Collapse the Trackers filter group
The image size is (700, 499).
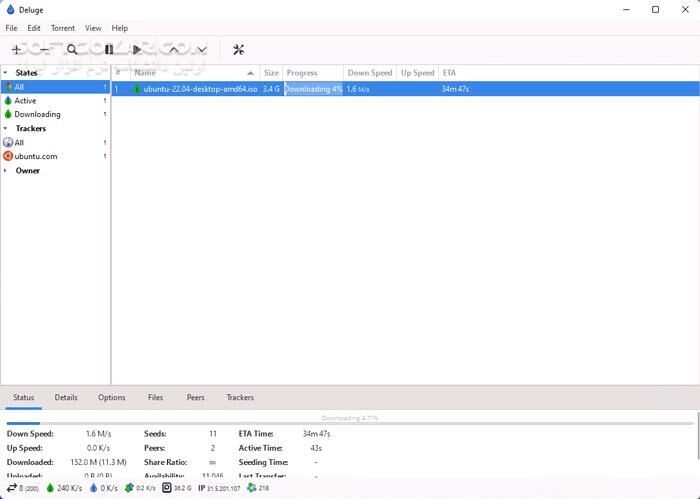(5, 129)
